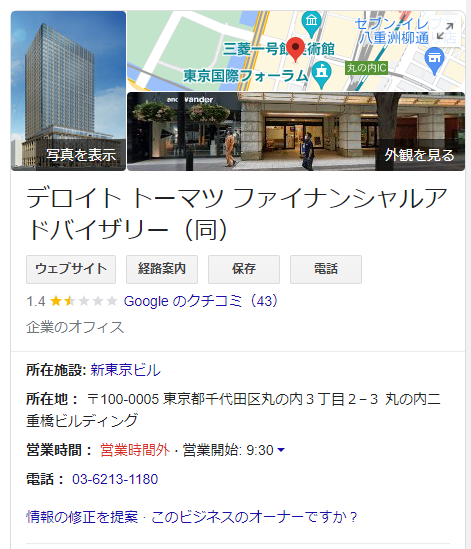Click the Tokyo International Forum landmark icon
471x549 pixels.
[x=321, y=74]
